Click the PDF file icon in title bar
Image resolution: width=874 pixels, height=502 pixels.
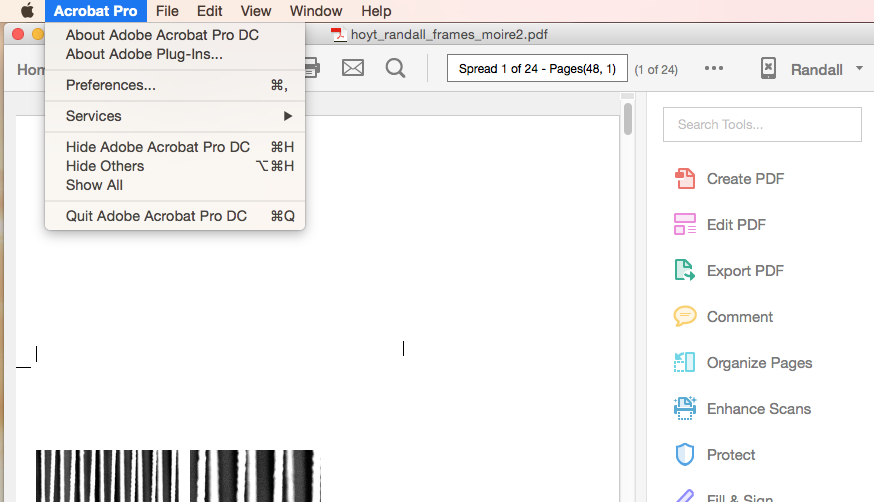[338, 35]
